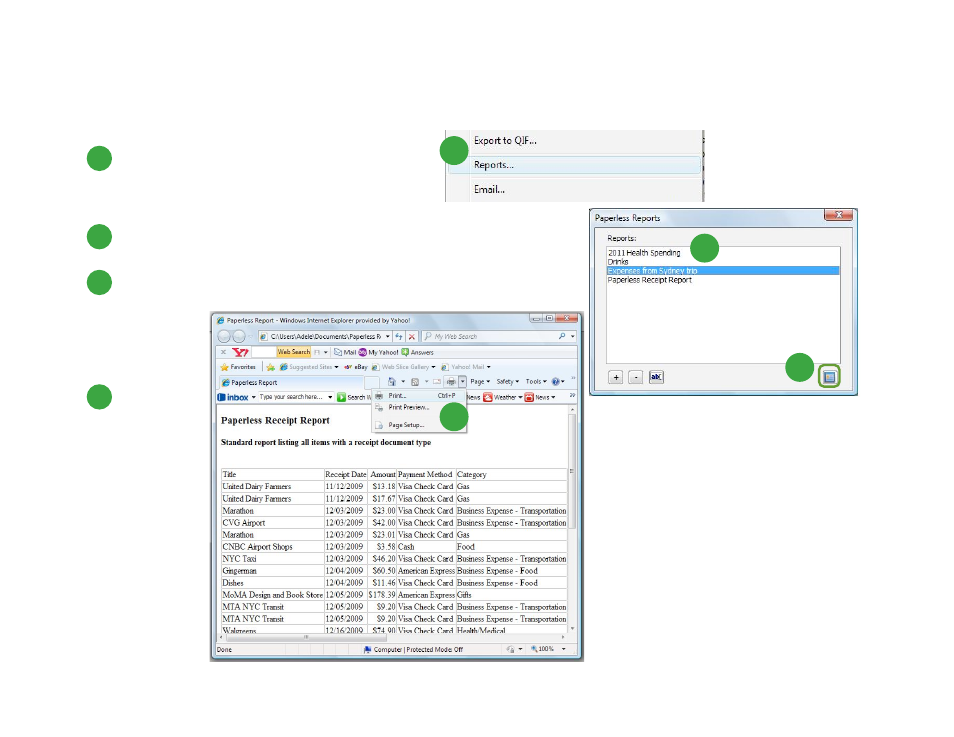Open search provider dropdown arrow
Image resolution: width=954 pixels, height=737 pixels.
[573, 336]
